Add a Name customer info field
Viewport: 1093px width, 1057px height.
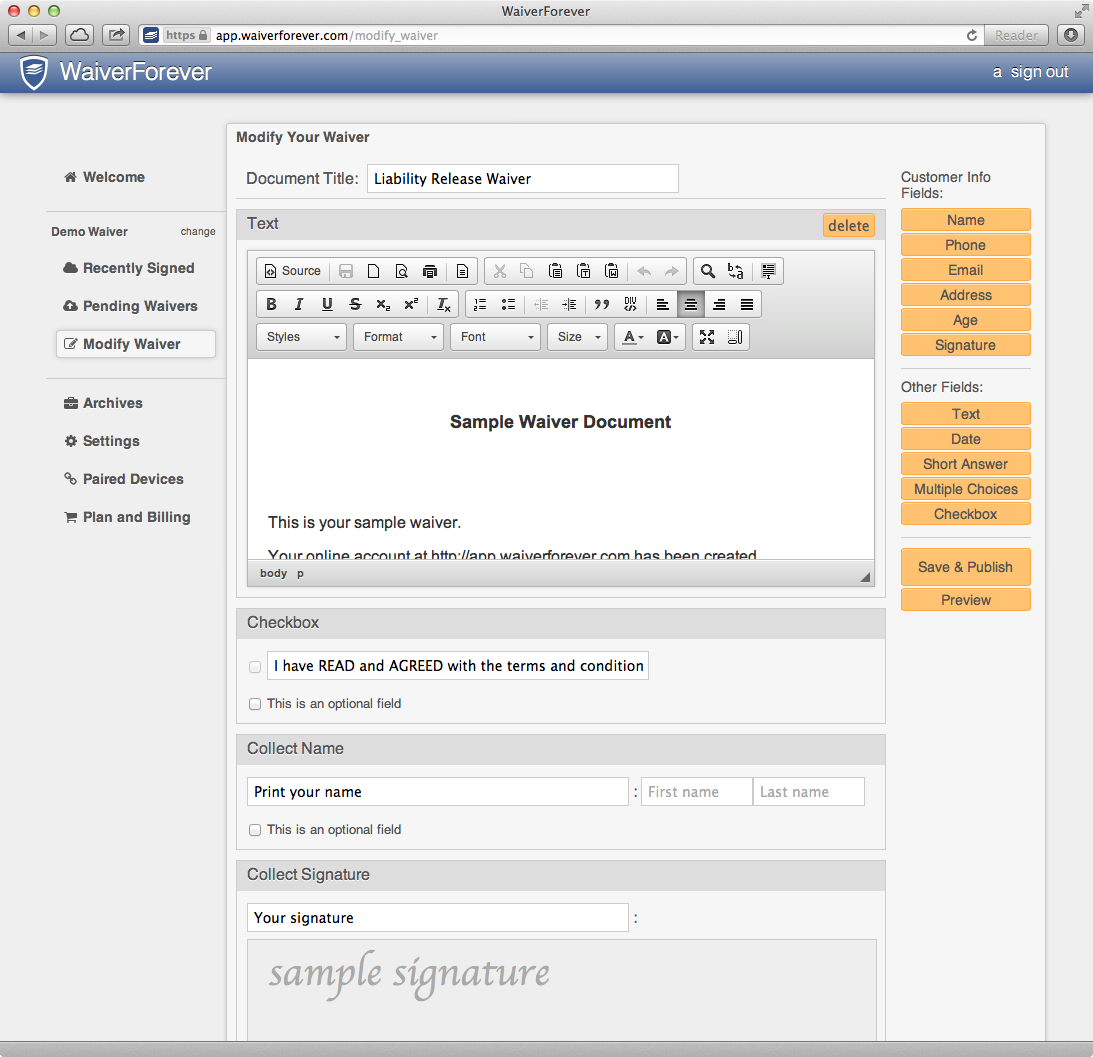965,220
